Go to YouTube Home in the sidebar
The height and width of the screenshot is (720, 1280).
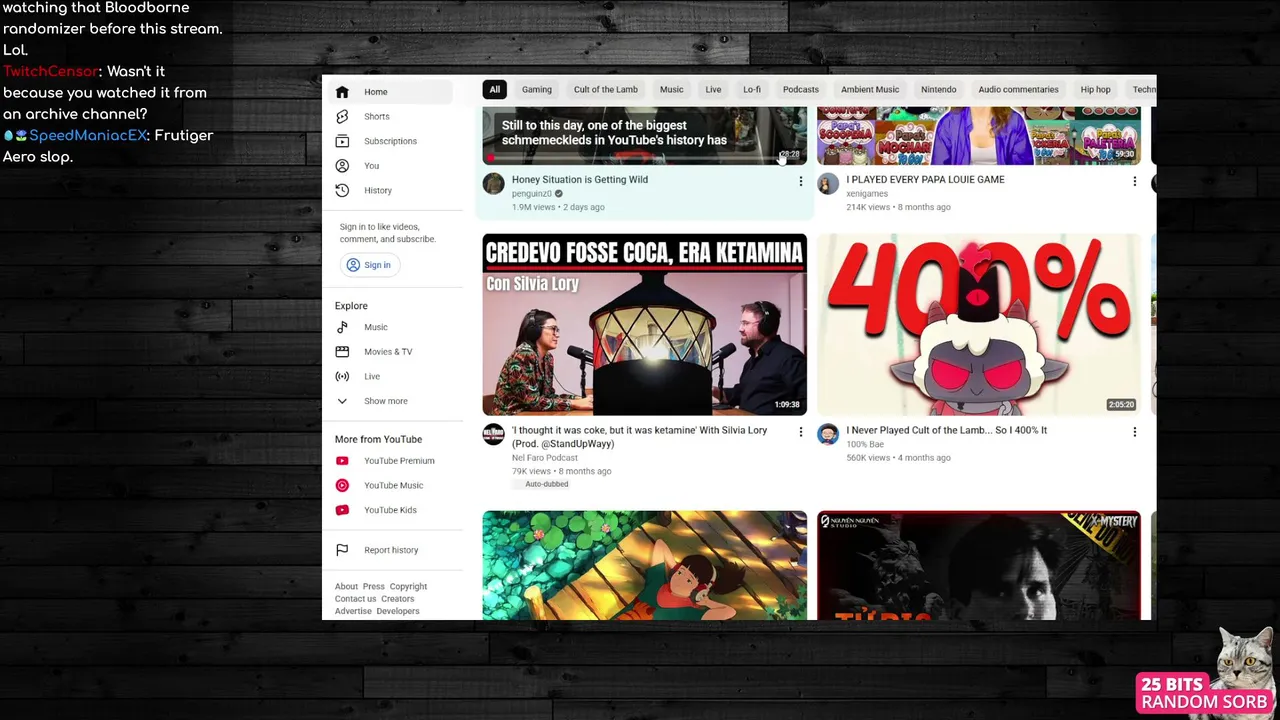[390, 92]
